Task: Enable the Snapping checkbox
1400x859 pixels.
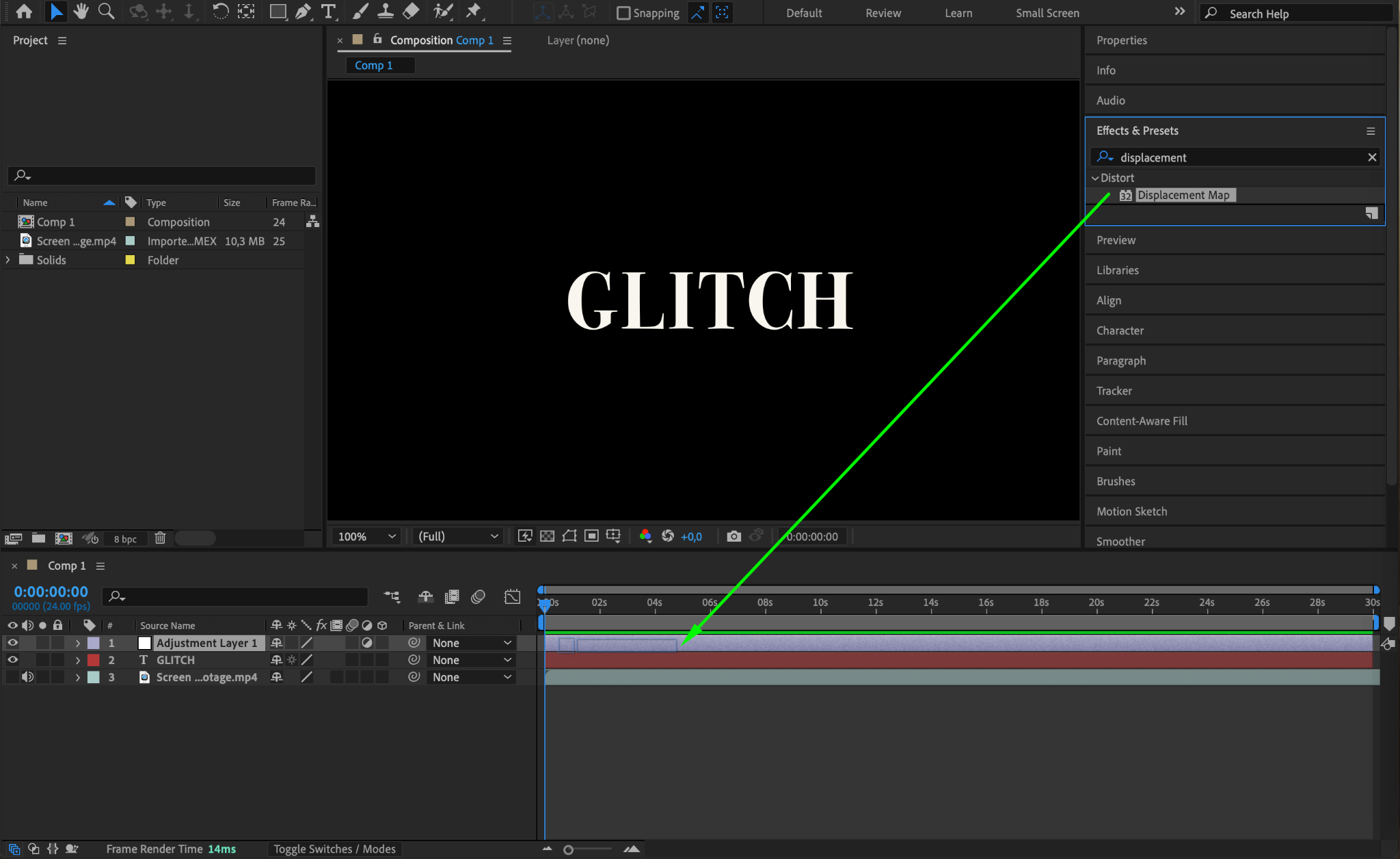Action: click(623, 13)
